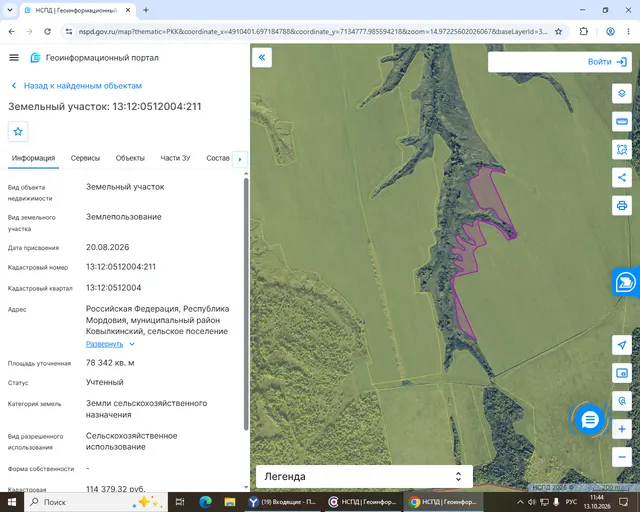Open the overview map button
This screenshot has width=640, height=512.
coord(622,373)
